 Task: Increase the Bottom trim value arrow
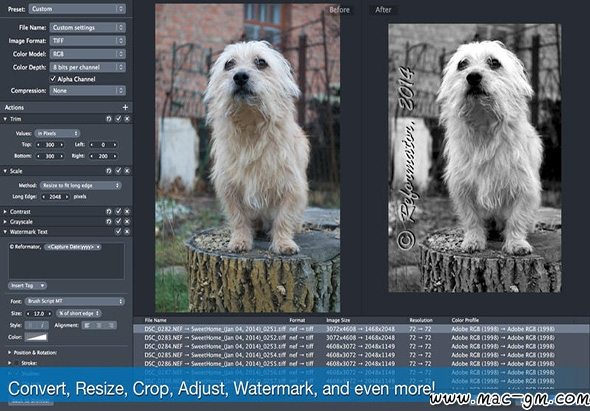(62, 156)
